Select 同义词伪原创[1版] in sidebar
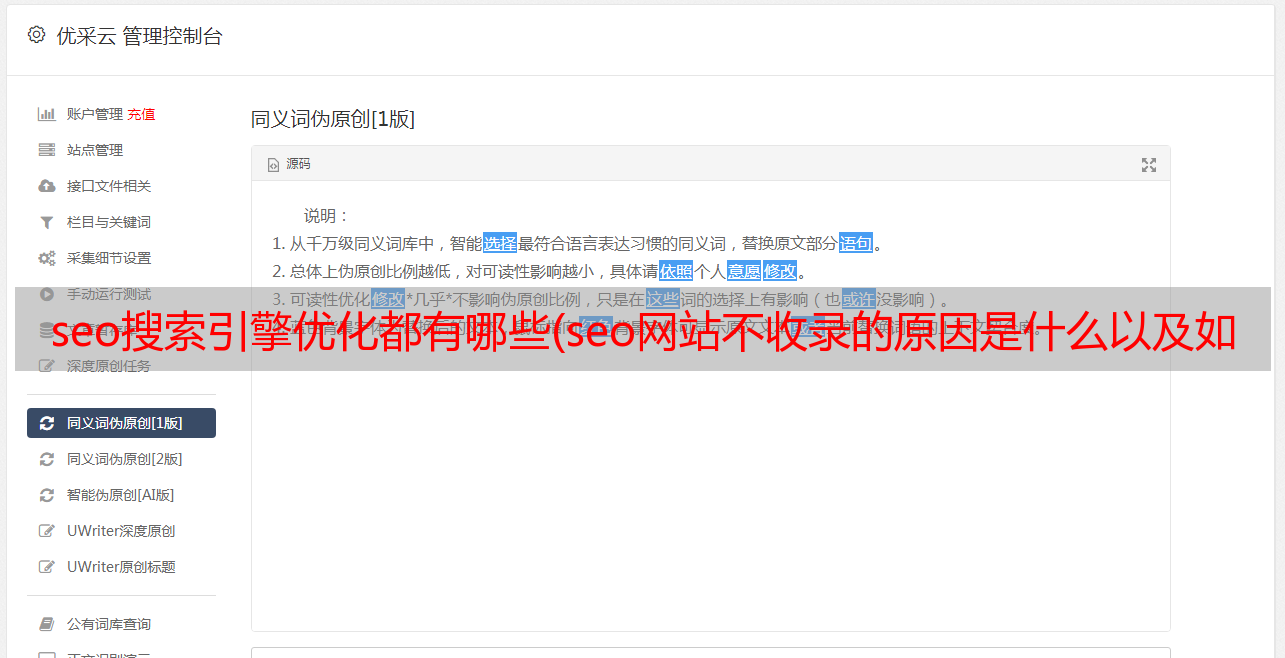Image resolution: width=1285 pixels, height=658 pixels. [121, 423]
